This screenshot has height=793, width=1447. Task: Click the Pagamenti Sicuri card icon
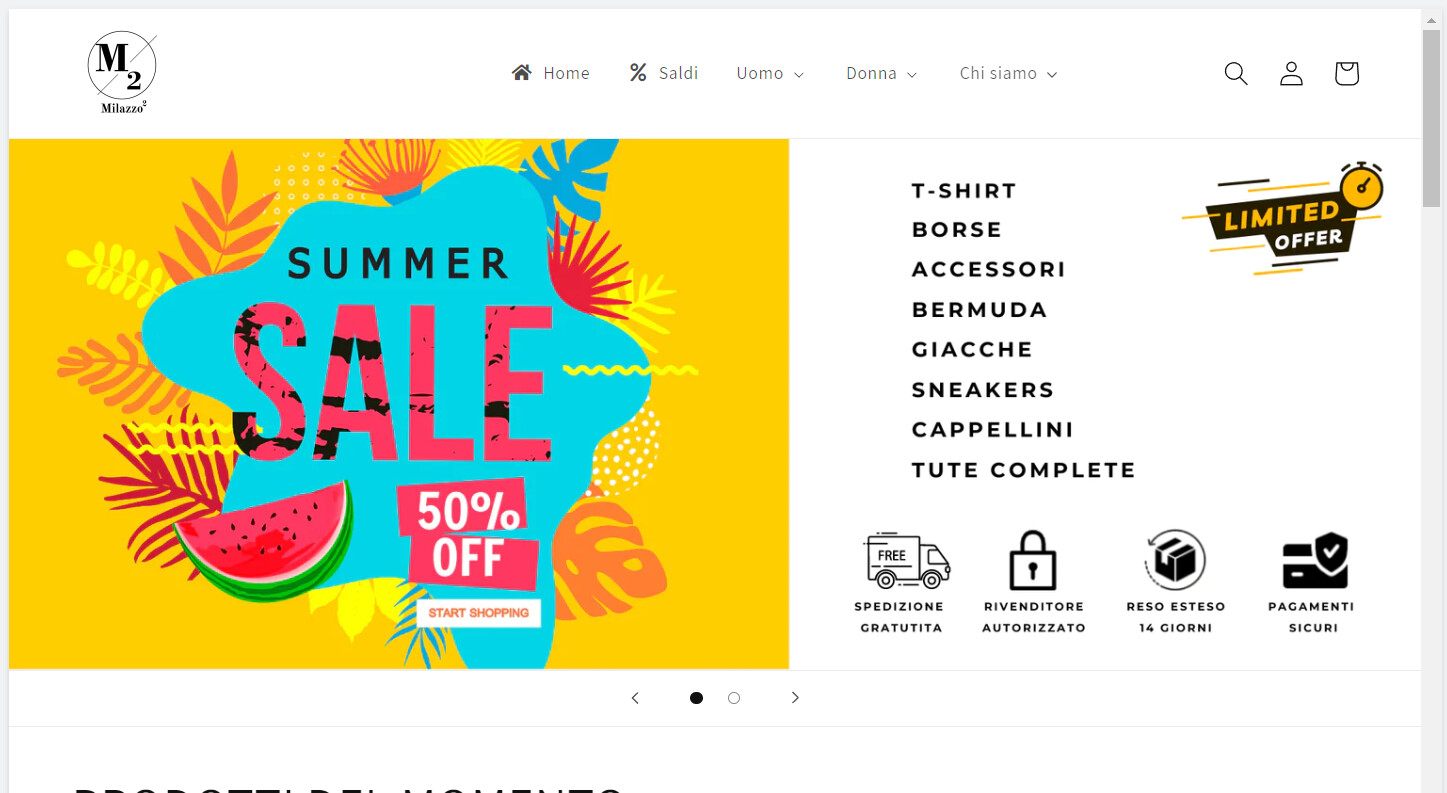pos(1315,560)
